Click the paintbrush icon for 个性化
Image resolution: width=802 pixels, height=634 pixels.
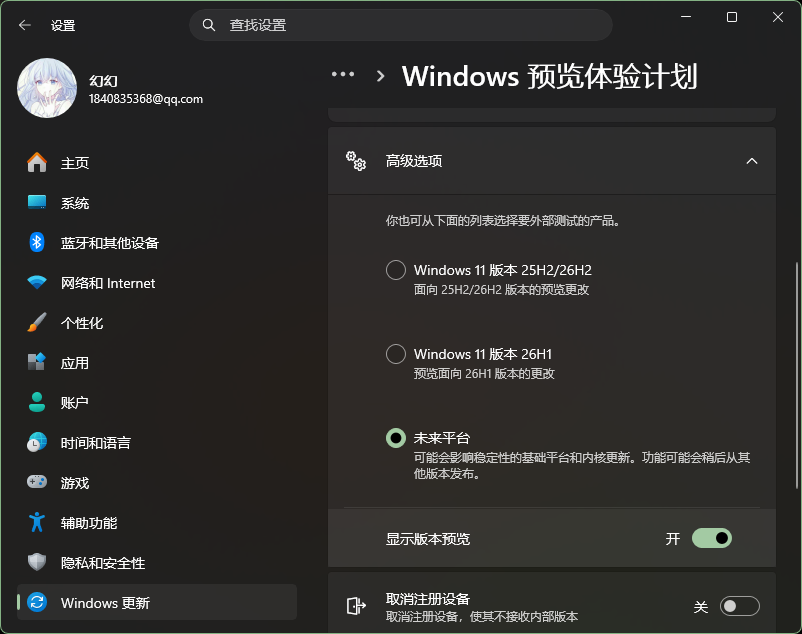click(x=37, y=322)
